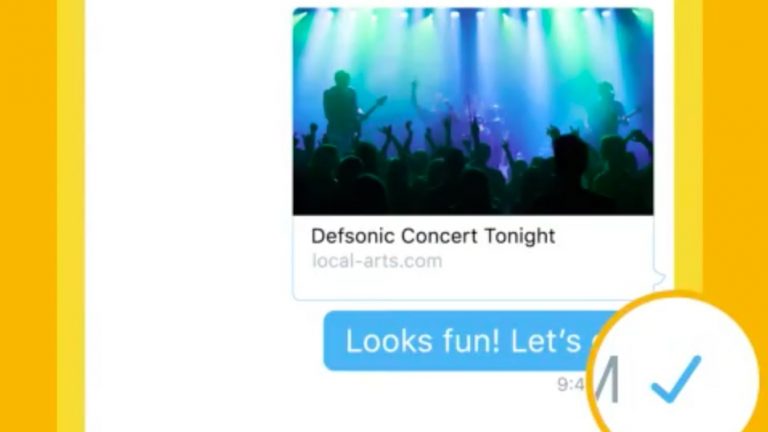This screenshot has height=432, width=768.
Task: Click the word Tonight in card title
Action: coord(520,237)
